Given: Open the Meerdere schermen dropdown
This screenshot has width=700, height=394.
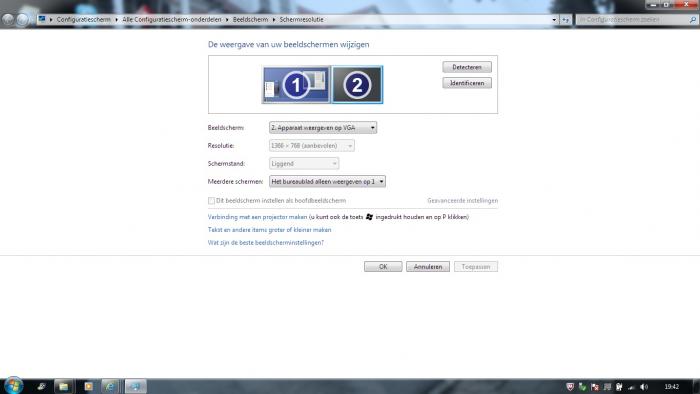Looking at the screenshot, I should [327, 182].
